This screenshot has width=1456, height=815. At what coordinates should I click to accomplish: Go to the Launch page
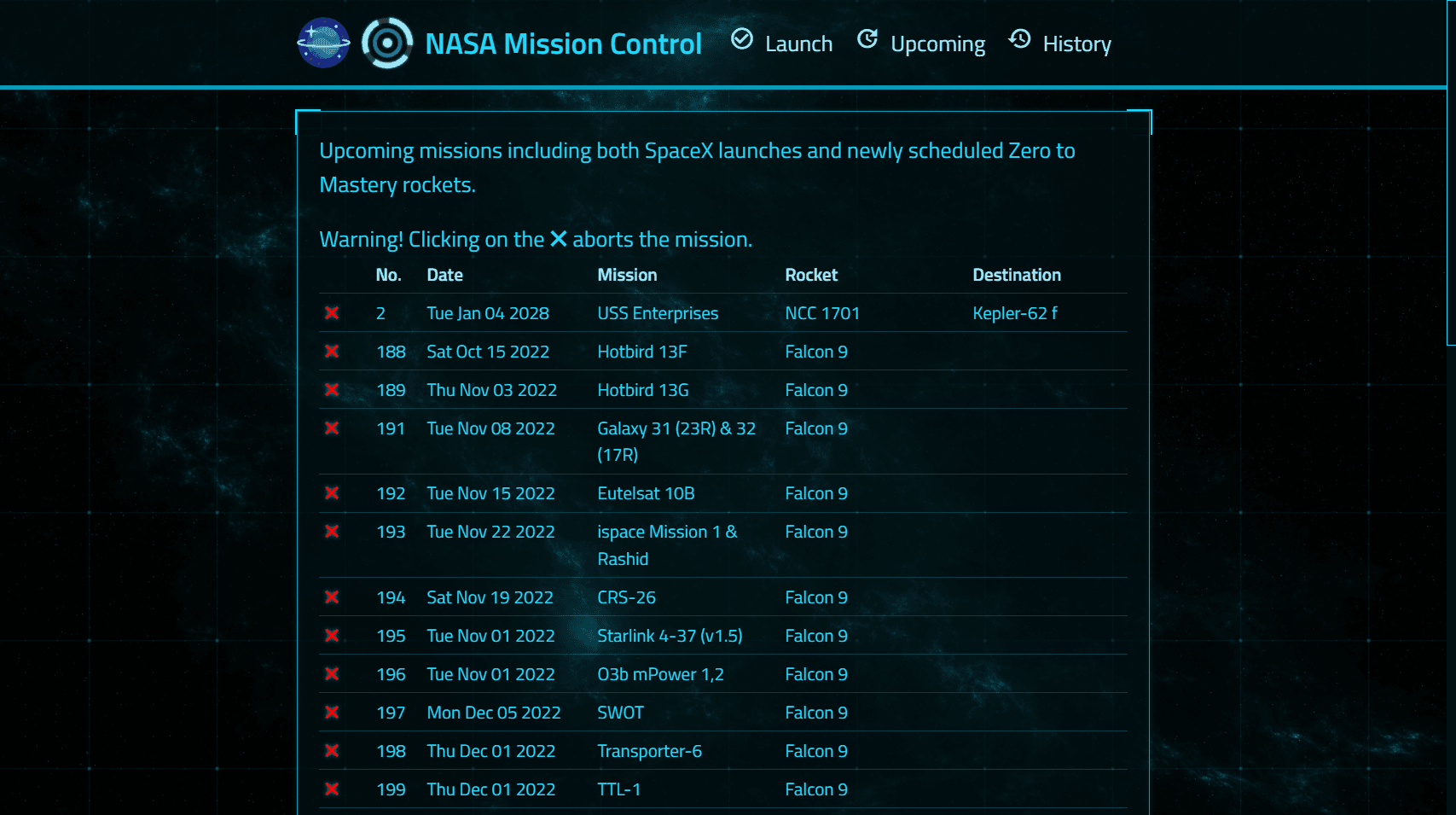click(799, 43)
